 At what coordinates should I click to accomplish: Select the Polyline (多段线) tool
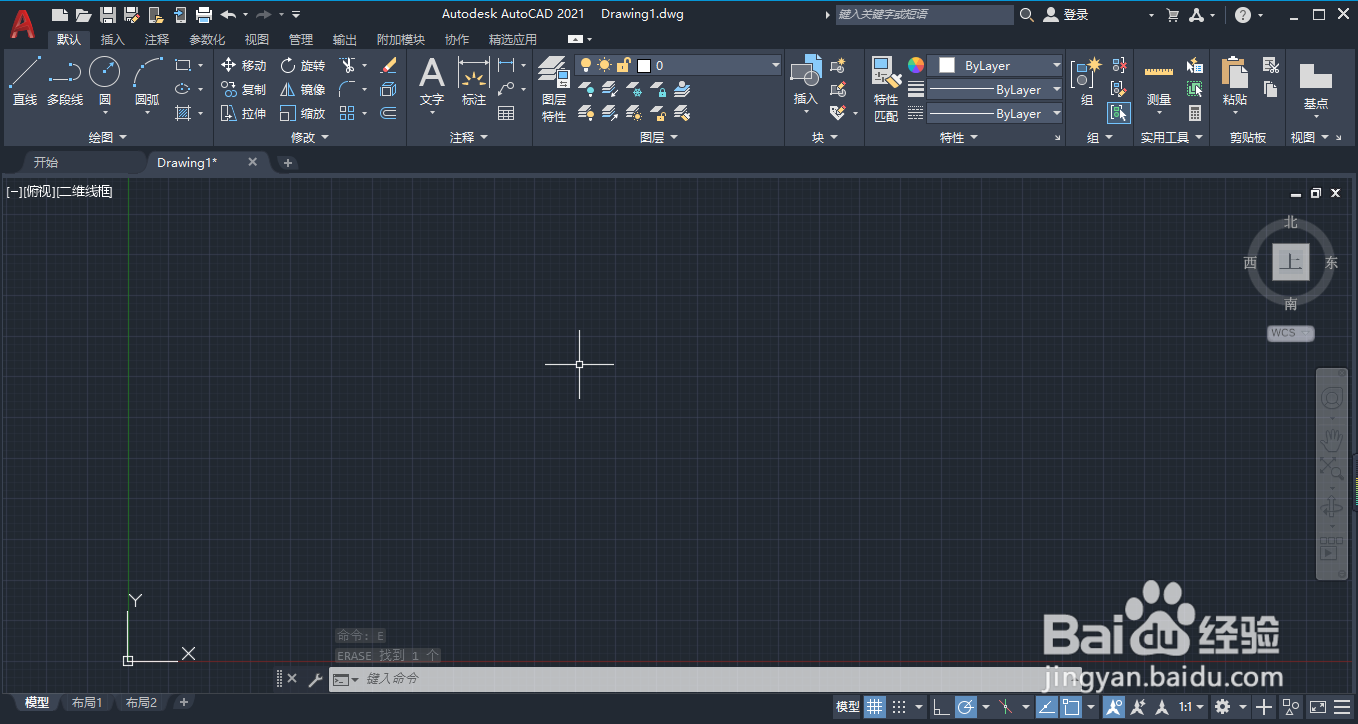[65, 82]
